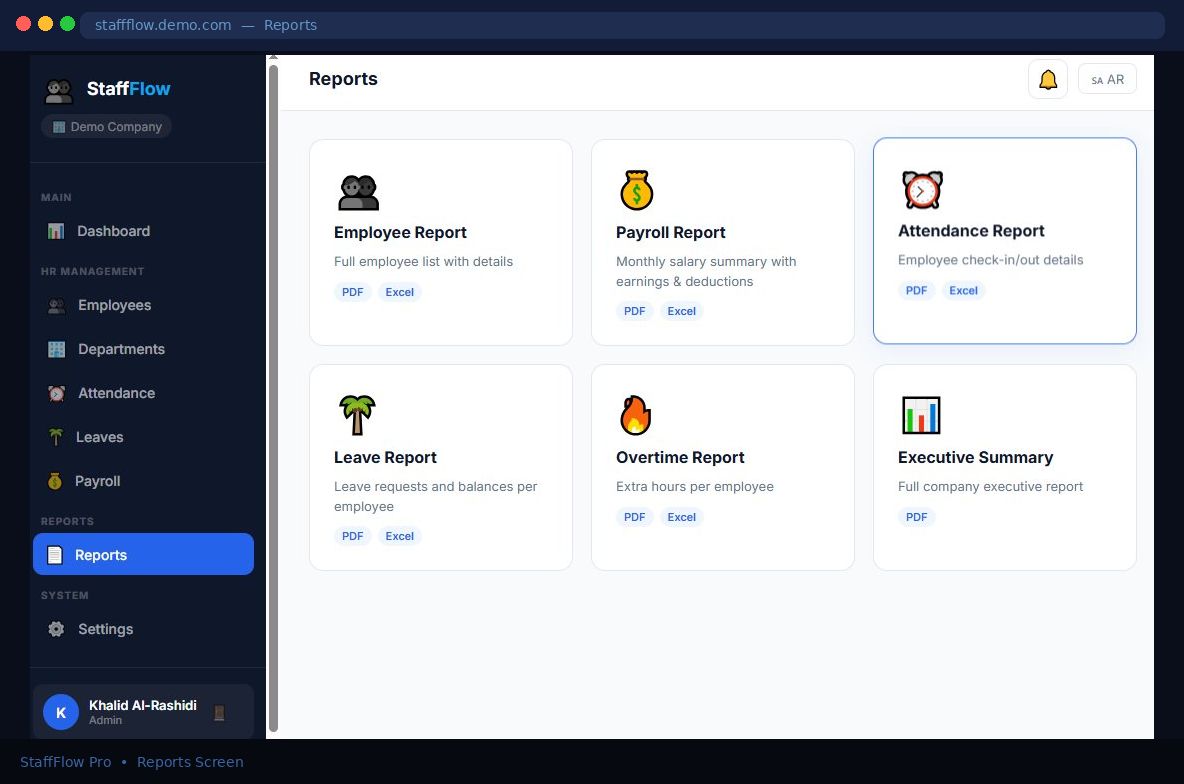This screenshot has width=1184, height=784.
Task: Click the 'Full employee list with details' text
Action: point(423,261)
